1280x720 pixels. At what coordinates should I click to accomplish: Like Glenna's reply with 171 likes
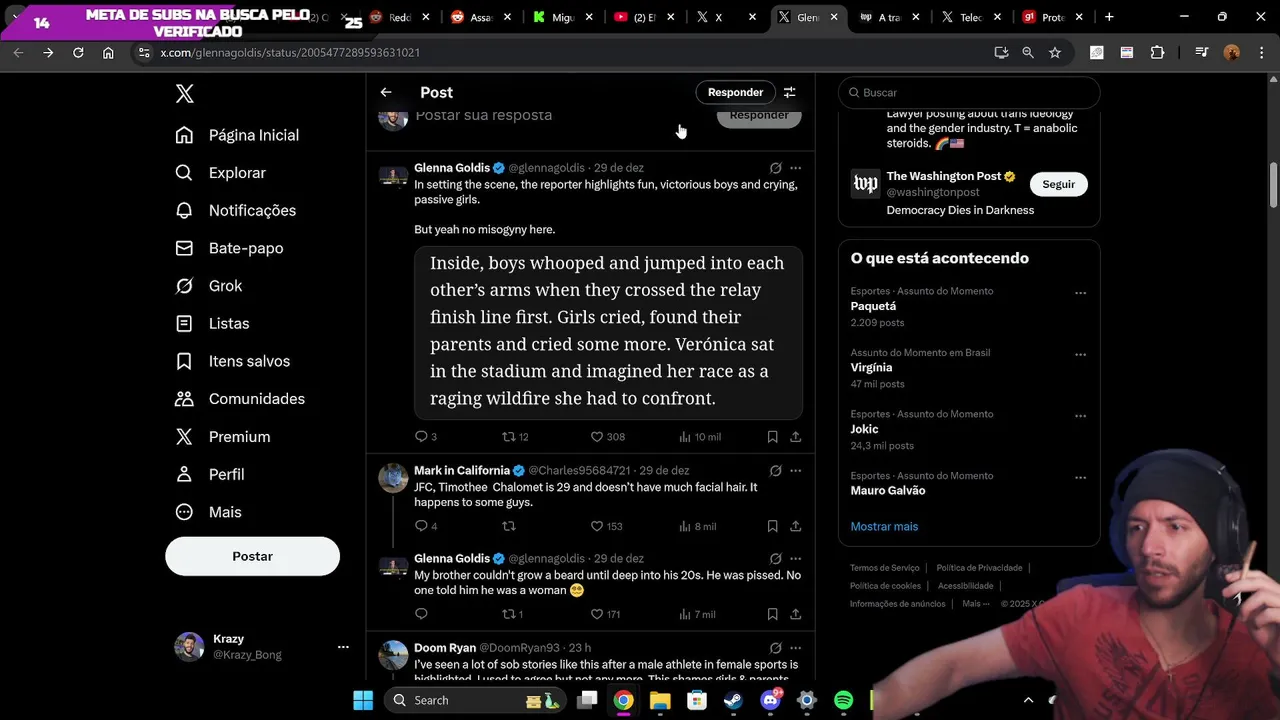click(x=605, y=614)
